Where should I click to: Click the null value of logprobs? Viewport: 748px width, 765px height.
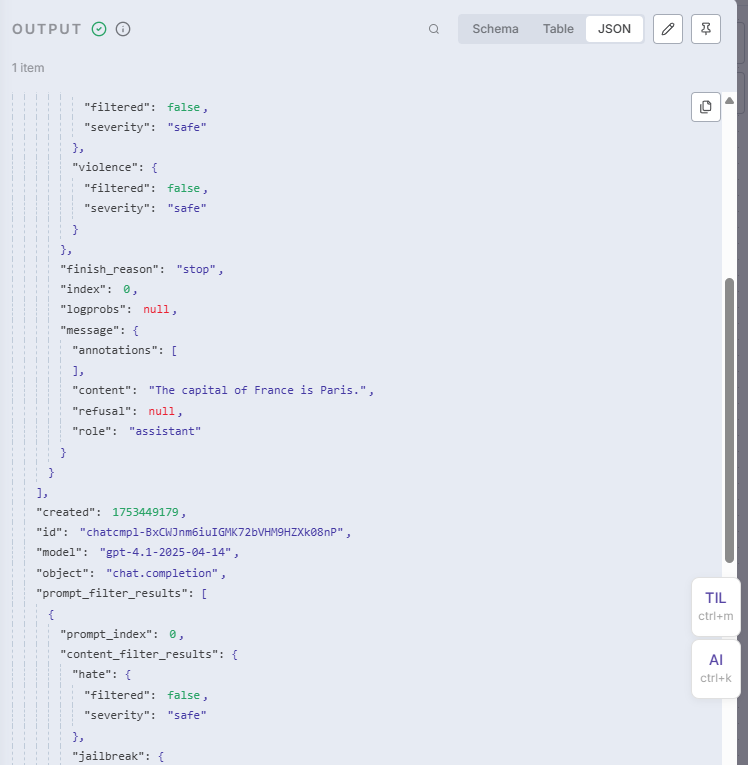click(x=156, y=310)
